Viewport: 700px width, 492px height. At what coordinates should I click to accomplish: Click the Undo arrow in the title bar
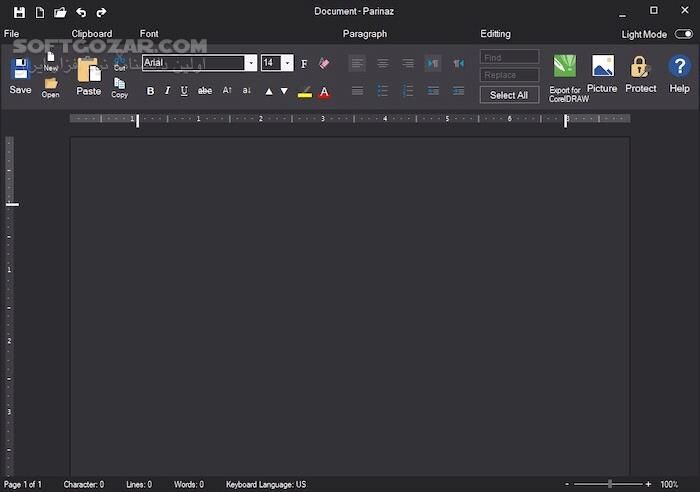81,12
